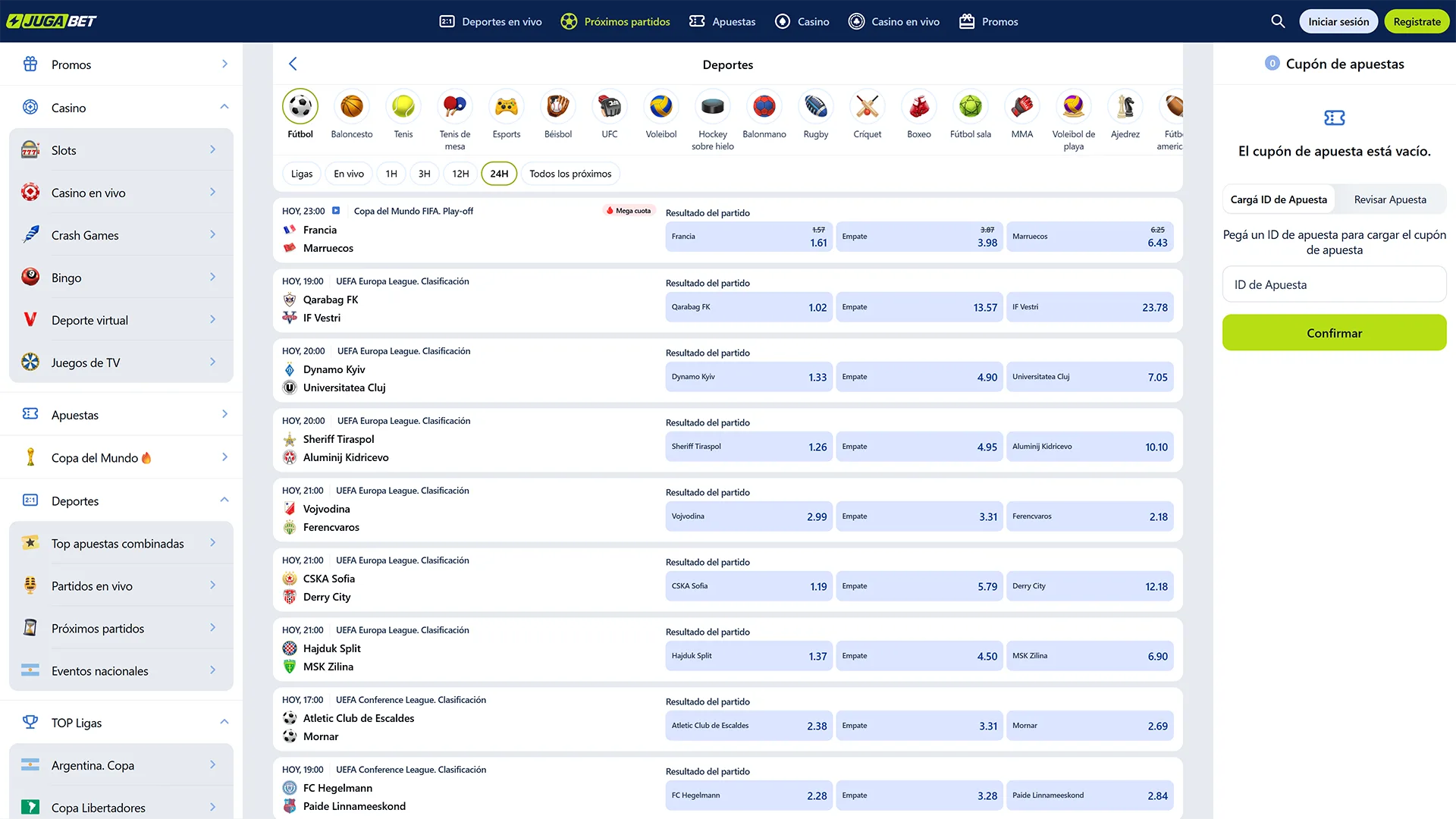Select the Fútbol sala icon
Image resolution: width=1456 pixels, height=819 pixels.
[x=971, y=107]
